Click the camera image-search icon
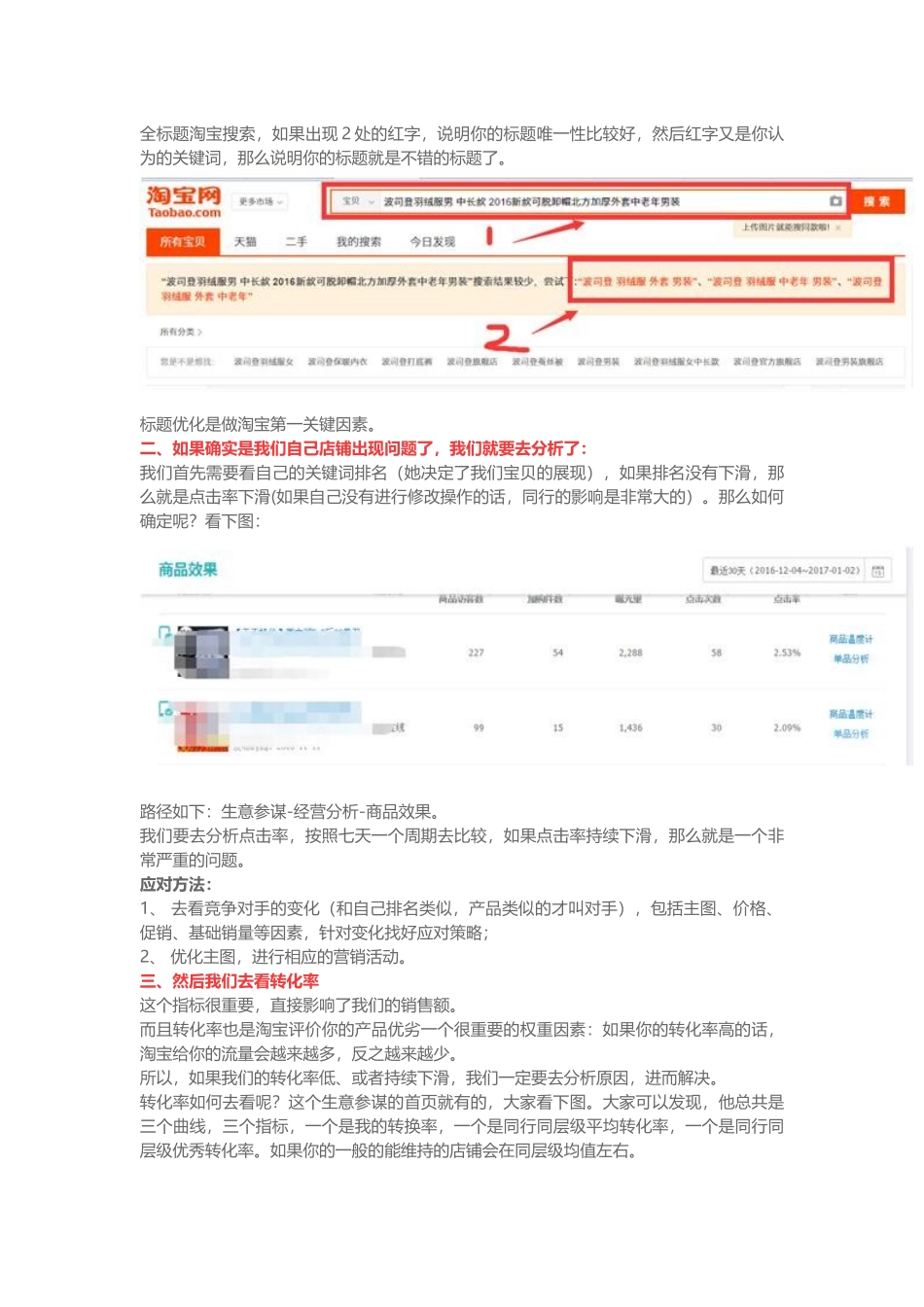This screenshot has height=1307, width=924. [835, 201]
